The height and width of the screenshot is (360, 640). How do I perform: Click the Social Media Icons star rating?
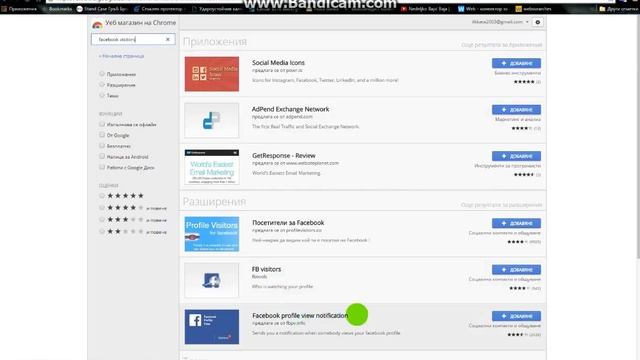pos(524,82)
